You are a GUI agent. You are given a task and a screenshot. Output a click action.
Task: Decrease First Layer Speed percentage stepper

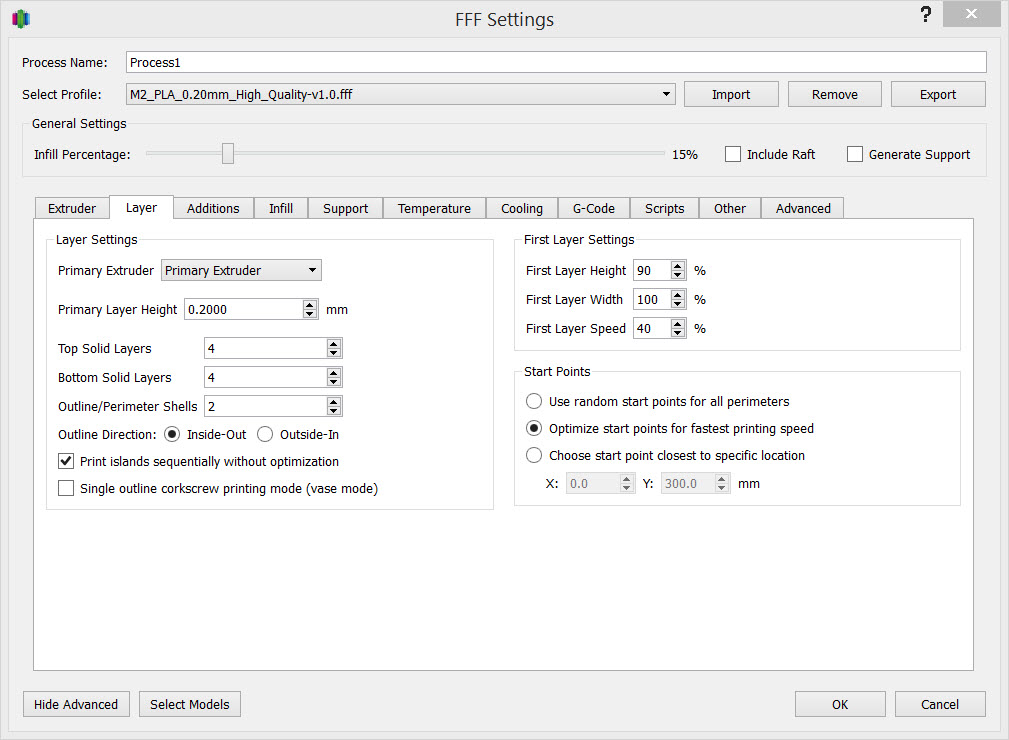(678, 333)
